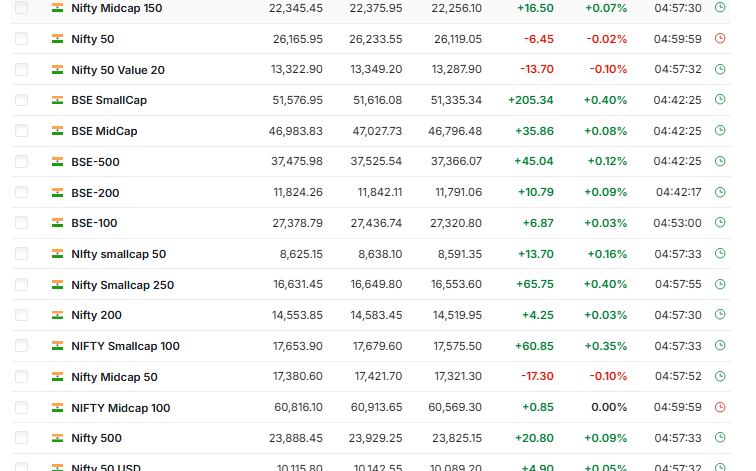Click the India flag icon beside Nifty Smallcap 250
756x471 pixels.
[57, 285]
